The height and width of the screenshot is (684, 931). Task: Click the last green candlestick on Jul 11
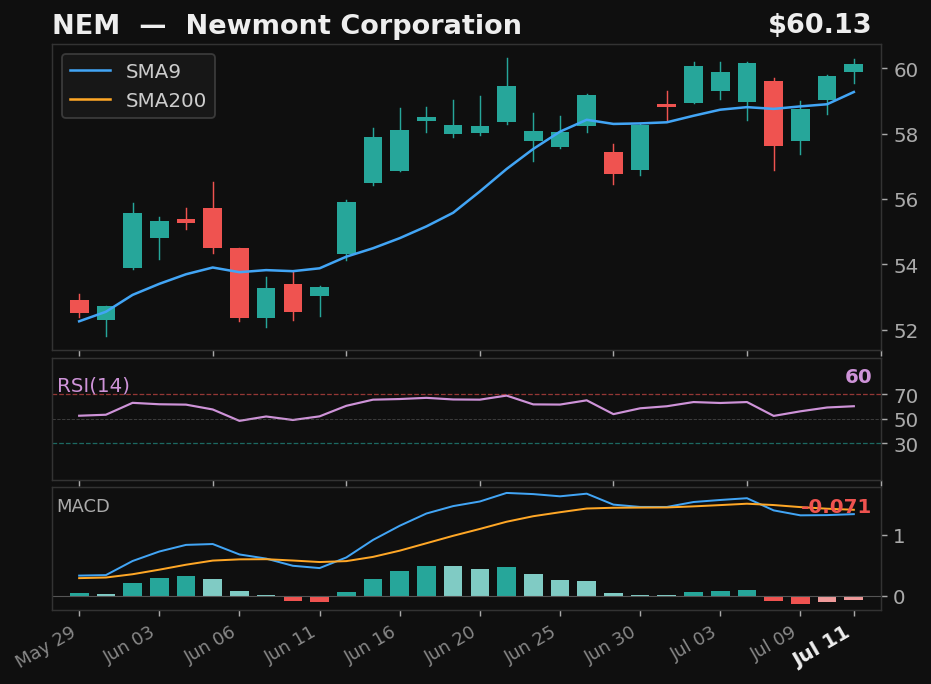854,68
